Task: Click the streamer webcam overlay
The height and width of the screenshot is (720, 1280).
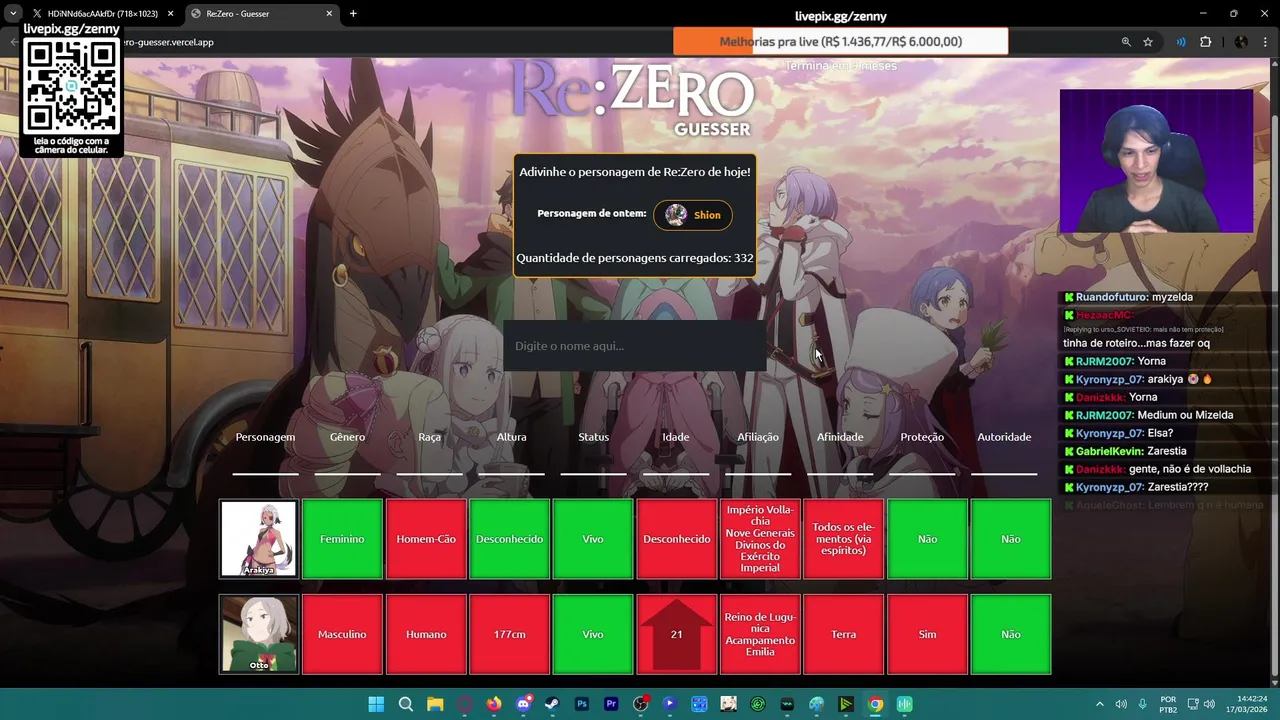Action: click(1156, 161)
